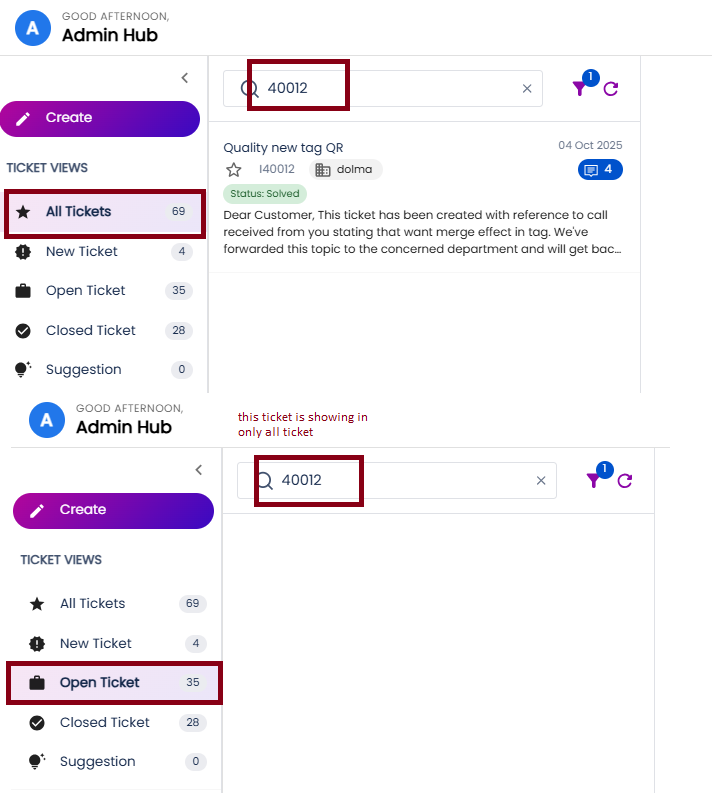Screen dimensions: 712x812
Task: Click the Status: Solved badge
Action: pos(264,194)
